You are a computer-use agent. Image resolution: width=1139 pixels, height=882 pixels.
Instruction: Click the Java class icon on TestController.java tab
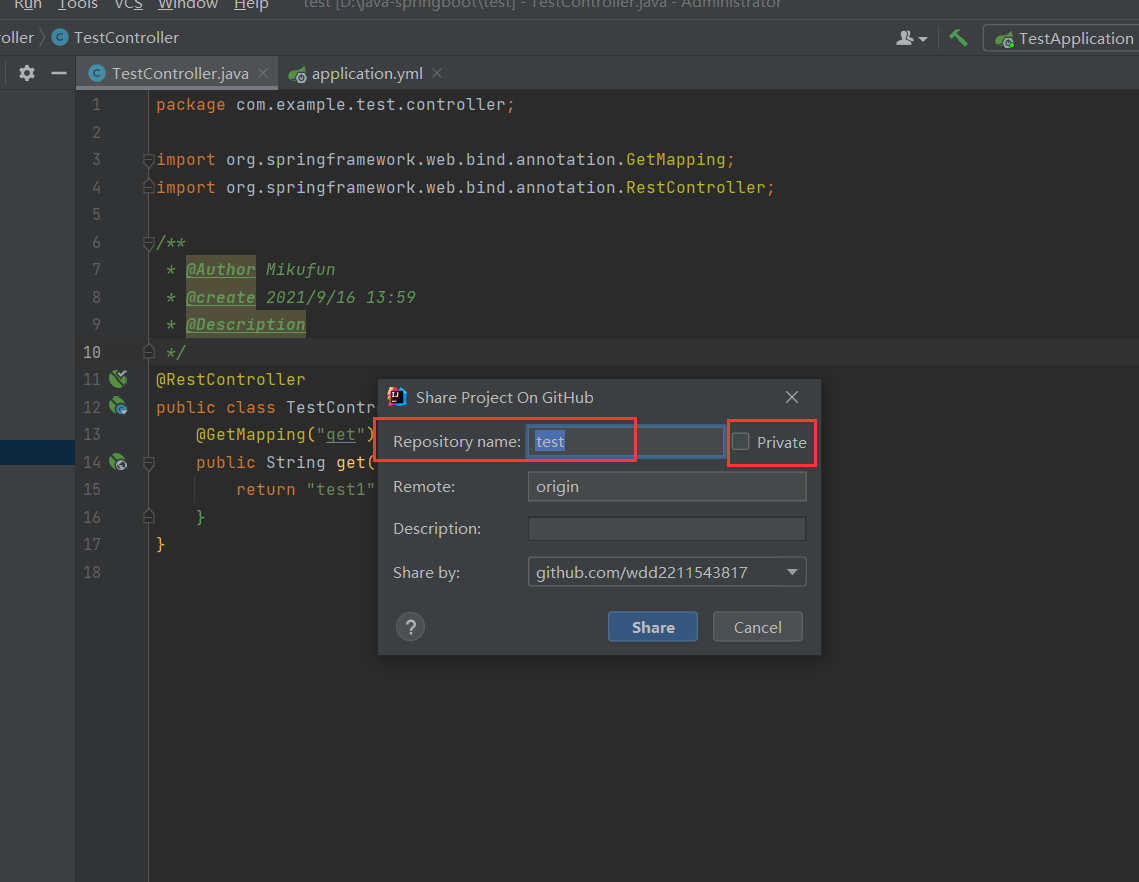point(97,73)
